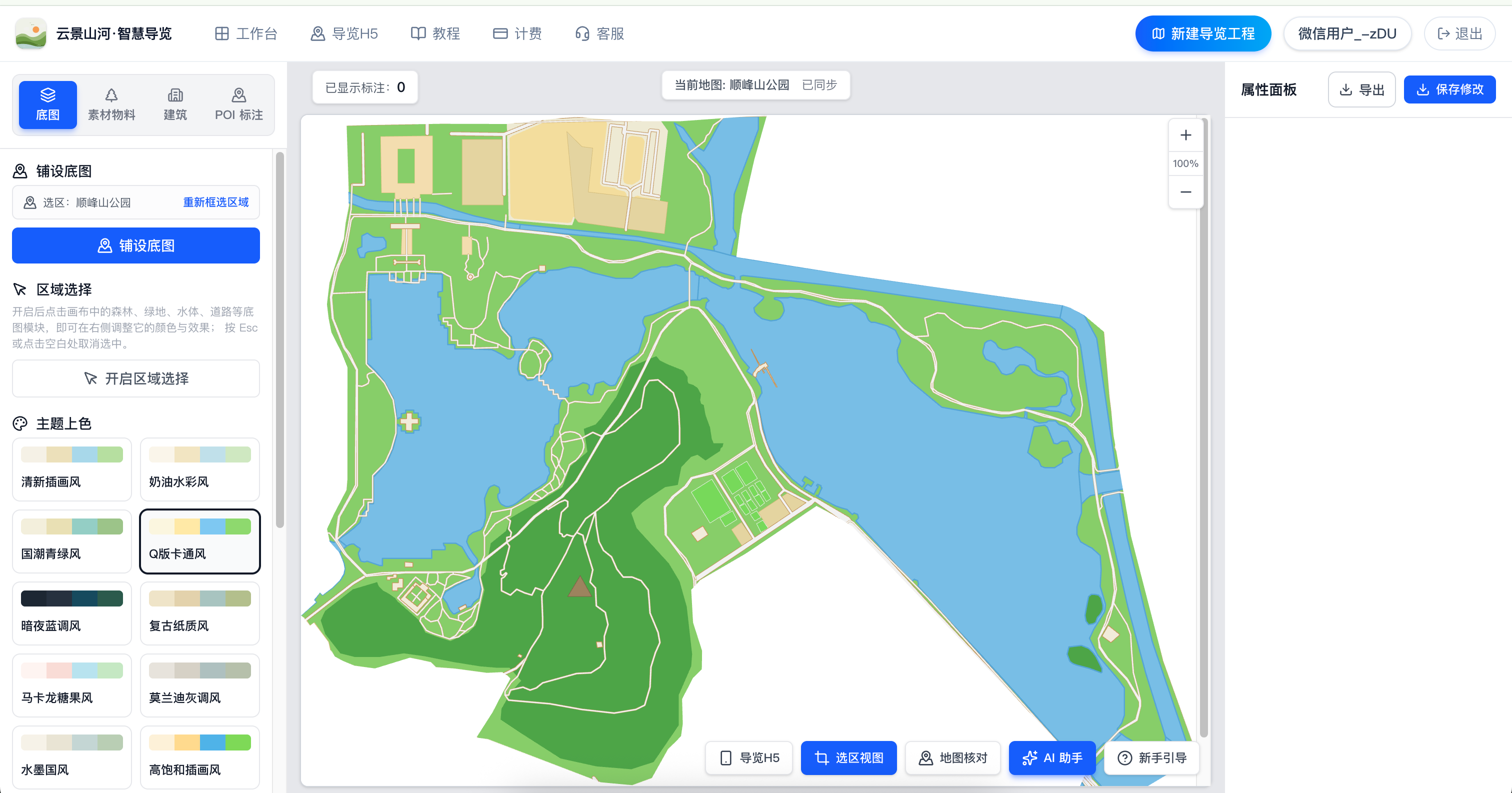1512x793 pixels.
Task: Click the blue 铺设底图 button
Action: point(135,245)
